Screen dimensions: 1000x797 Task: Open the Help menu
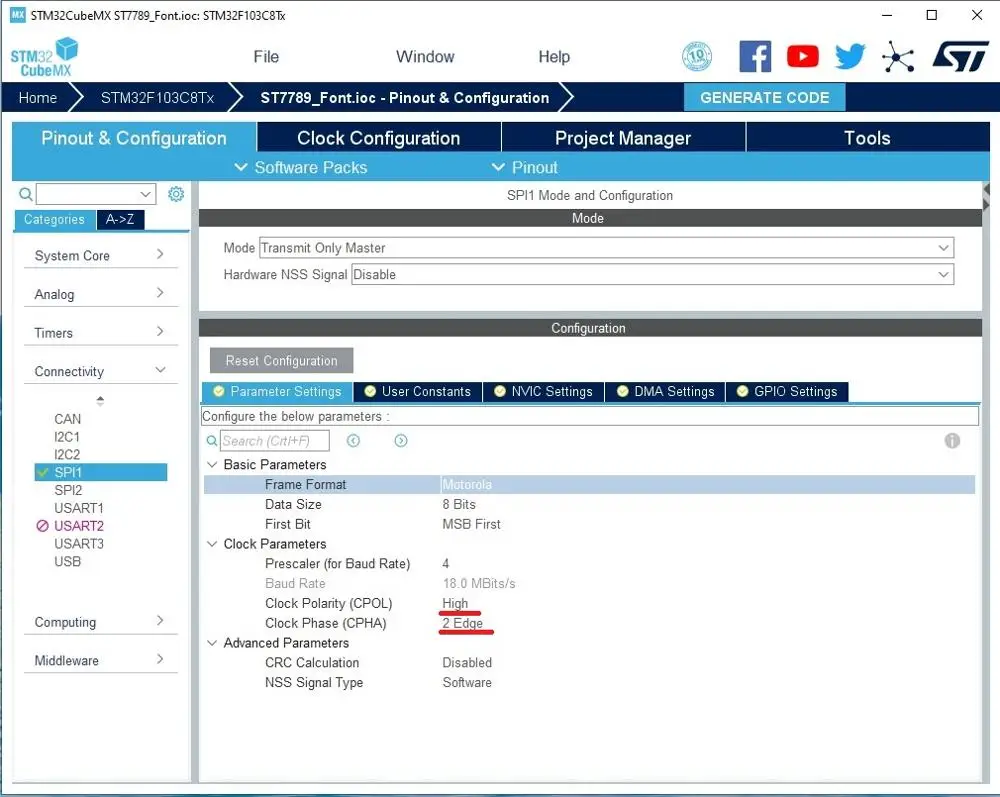point(554,57)
